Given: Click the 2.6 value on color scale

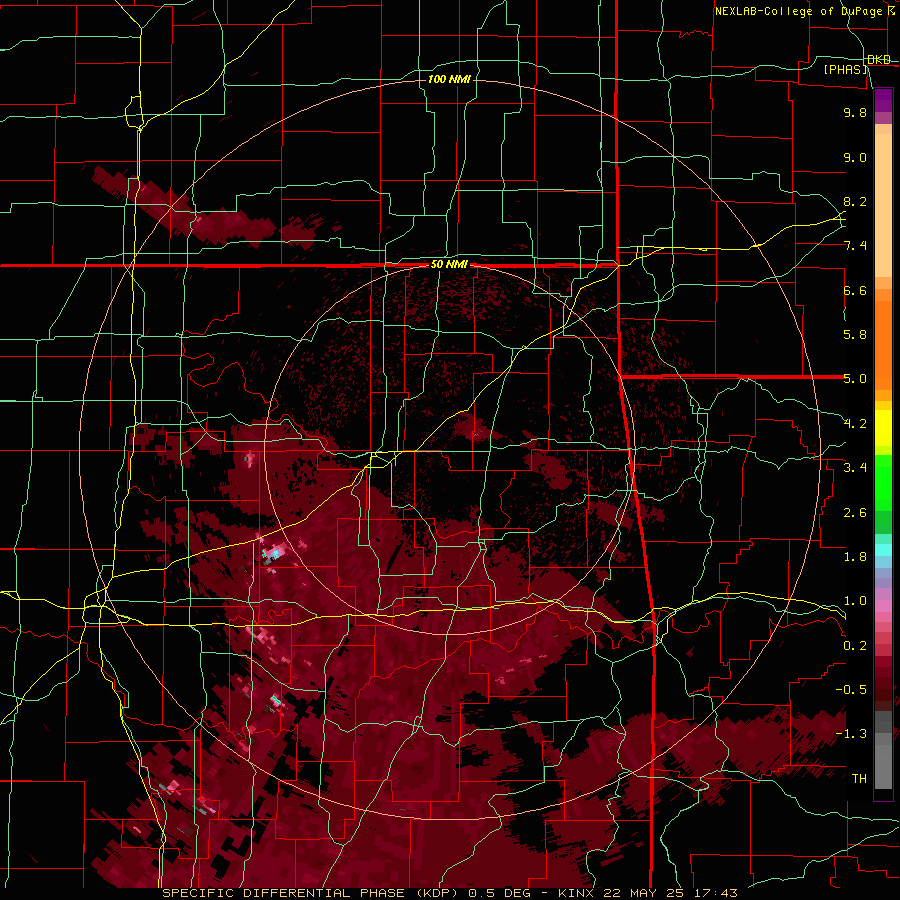Looking at the screenshot, I should coord(855,513).
